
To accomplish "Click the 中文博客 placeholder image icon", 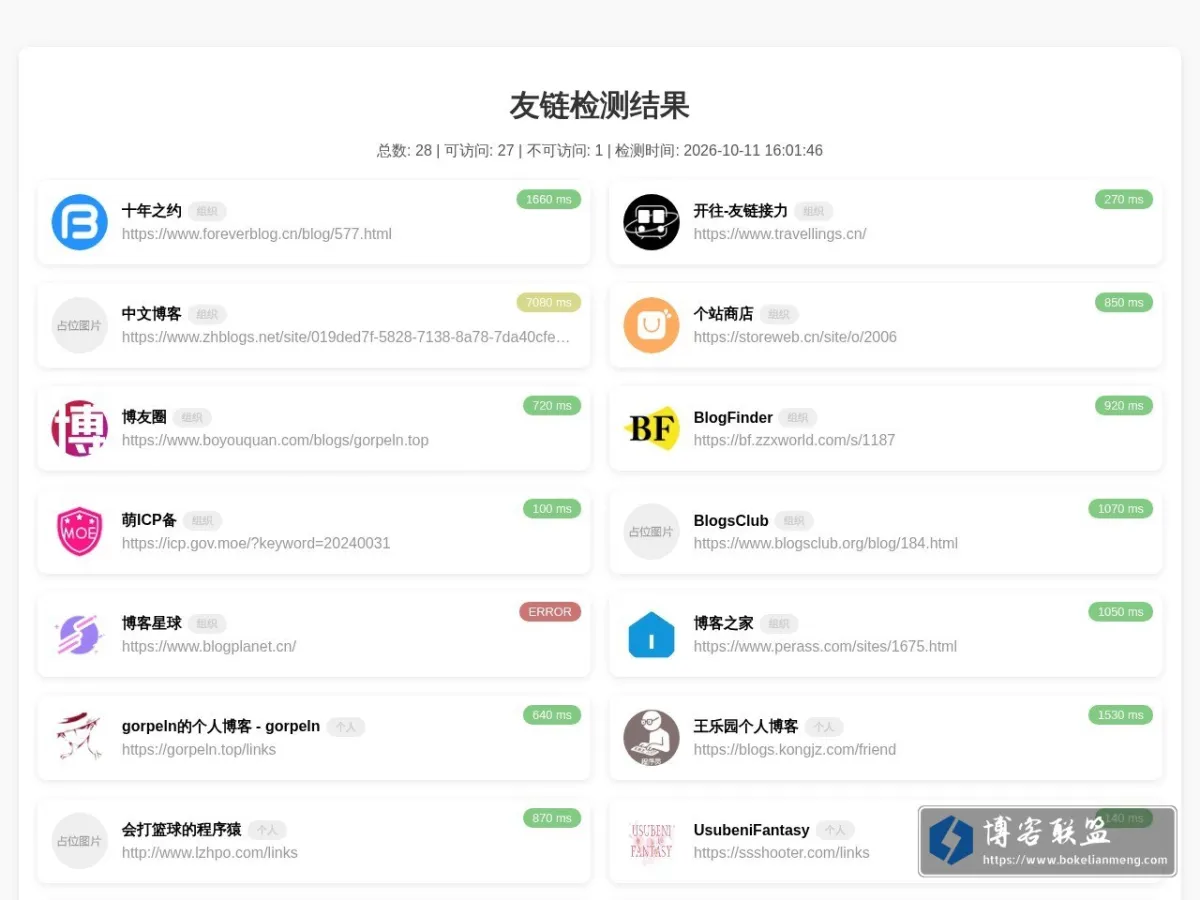I will [79, 325].
